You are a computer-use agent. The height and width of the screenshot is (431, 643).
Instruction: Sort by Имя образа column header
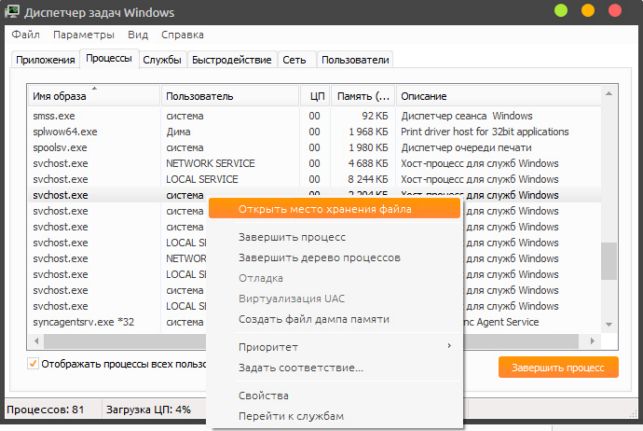pyautogui.click(x=94, y=96)
